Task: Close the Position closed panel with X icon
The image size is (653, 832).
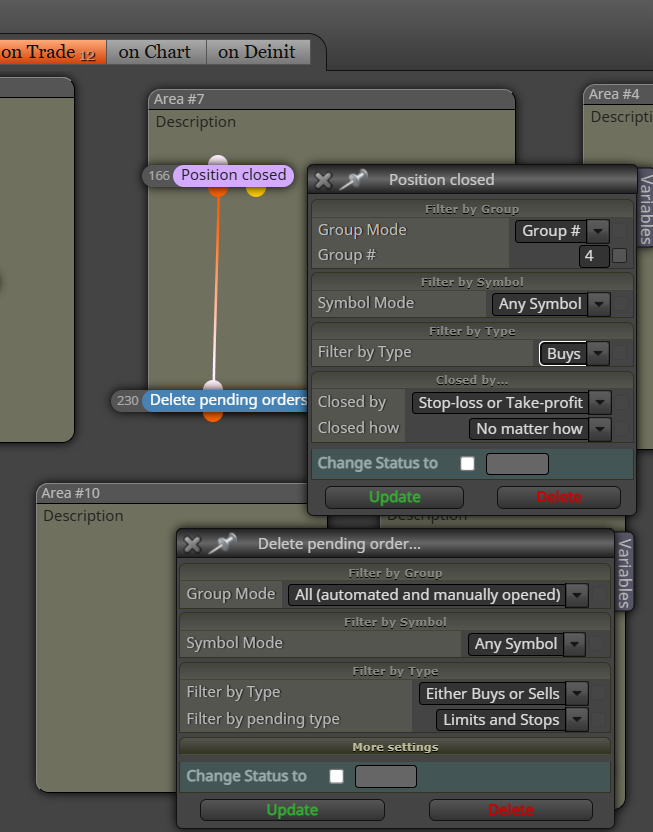Action: coord(324,181)
